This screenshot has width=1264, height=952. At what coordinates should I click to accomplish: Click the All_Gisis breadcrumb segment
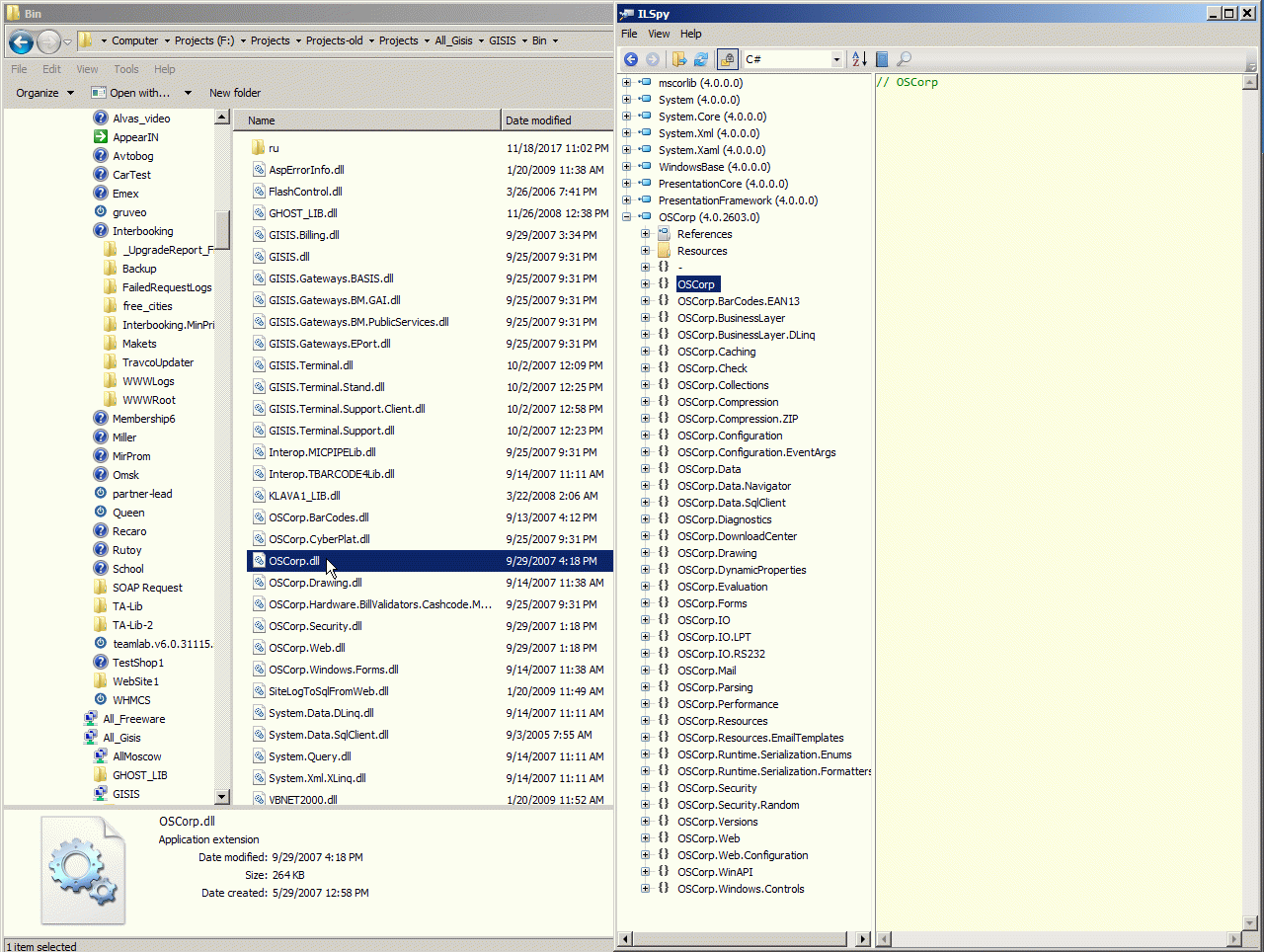pos(454,40)
